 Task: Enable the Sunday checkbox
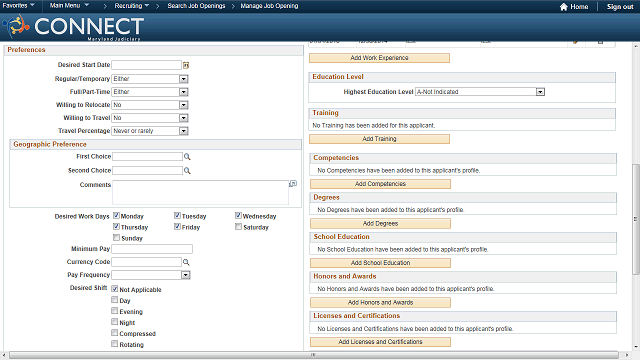[116, 238]
